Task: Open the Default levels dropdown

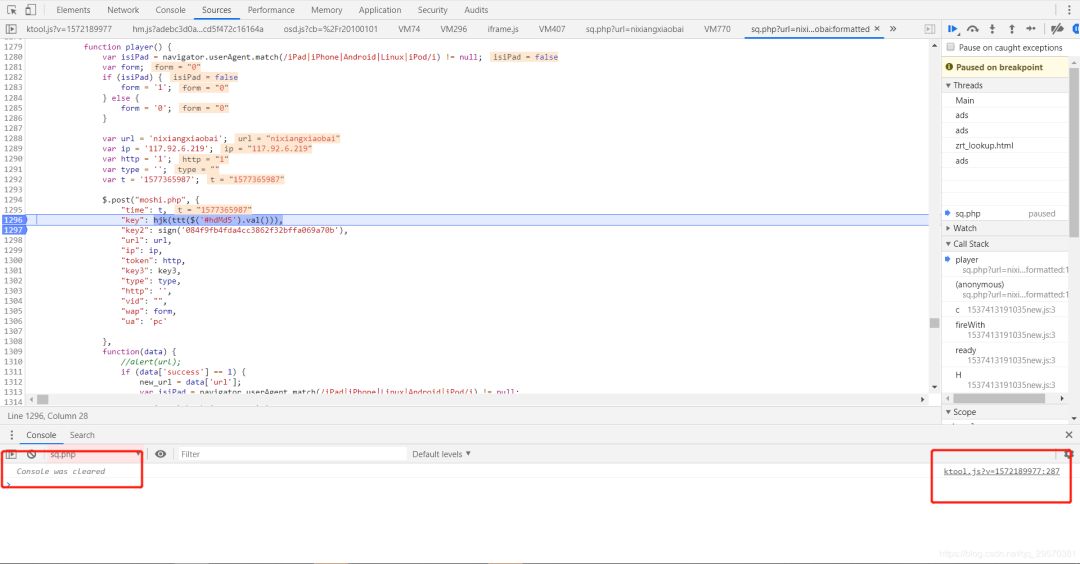Action: click(441, 454)
